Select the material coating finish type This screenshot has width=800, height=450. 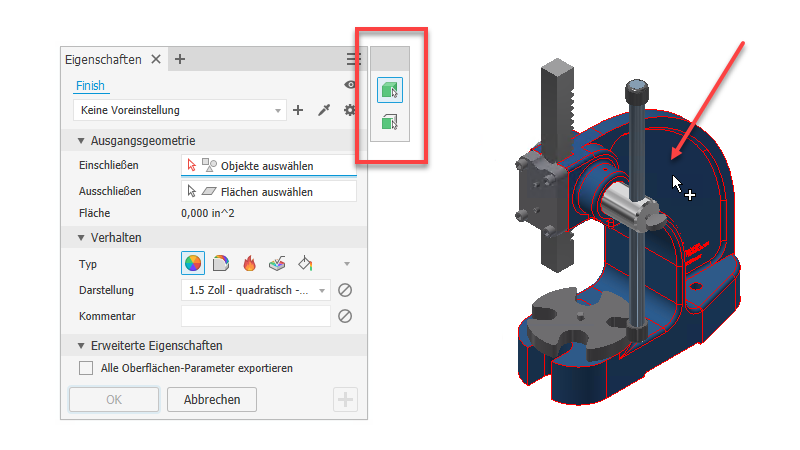click(x=221, y=263)
